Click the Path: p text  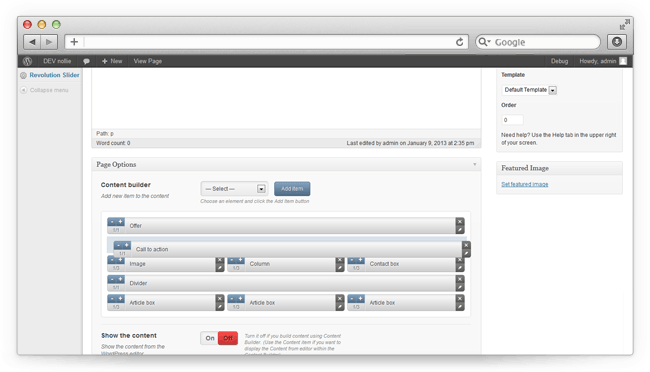[x=105, y=134]
